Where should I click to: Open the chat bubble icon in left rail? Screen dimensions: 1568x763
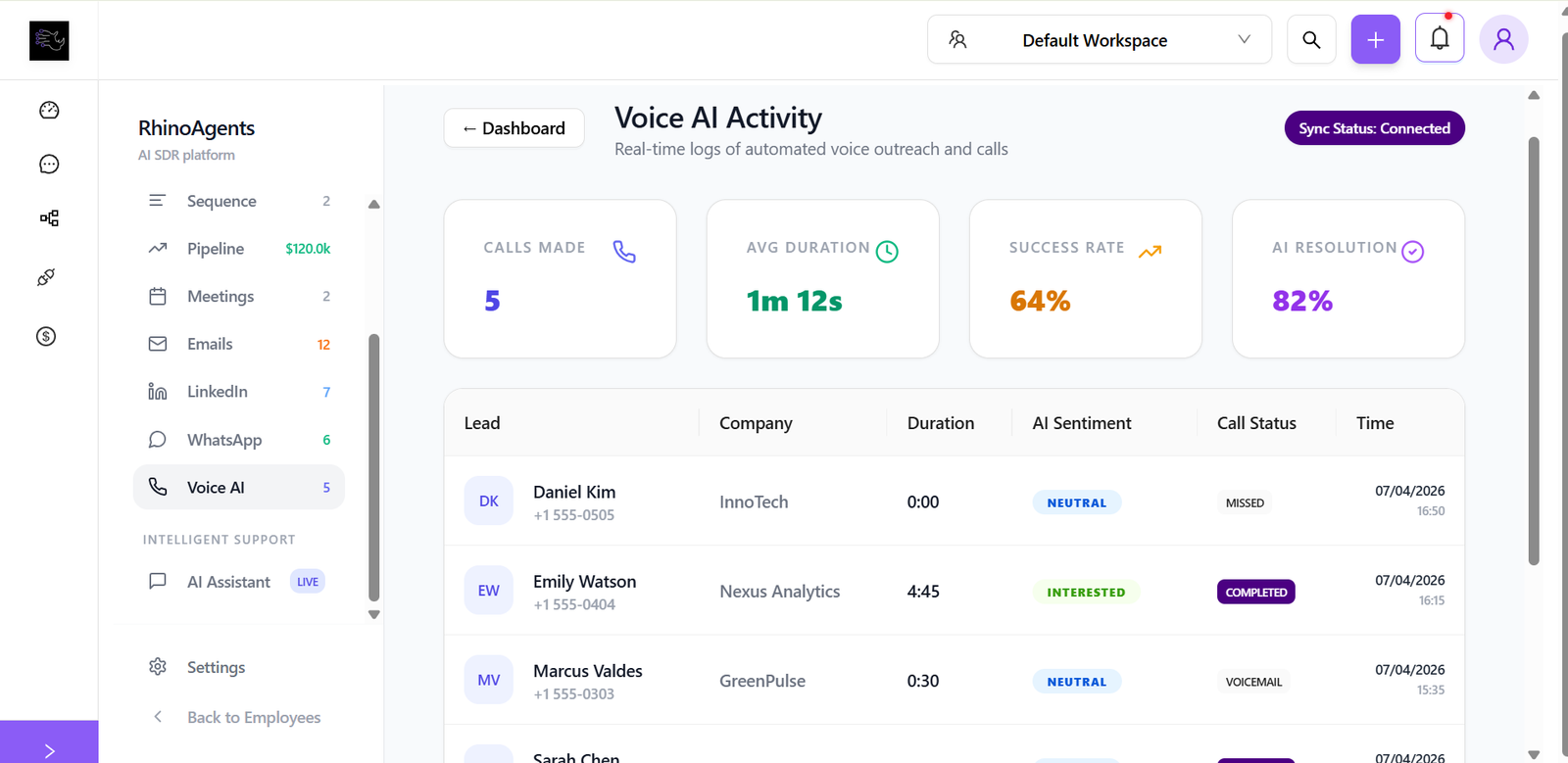(49, 164)
